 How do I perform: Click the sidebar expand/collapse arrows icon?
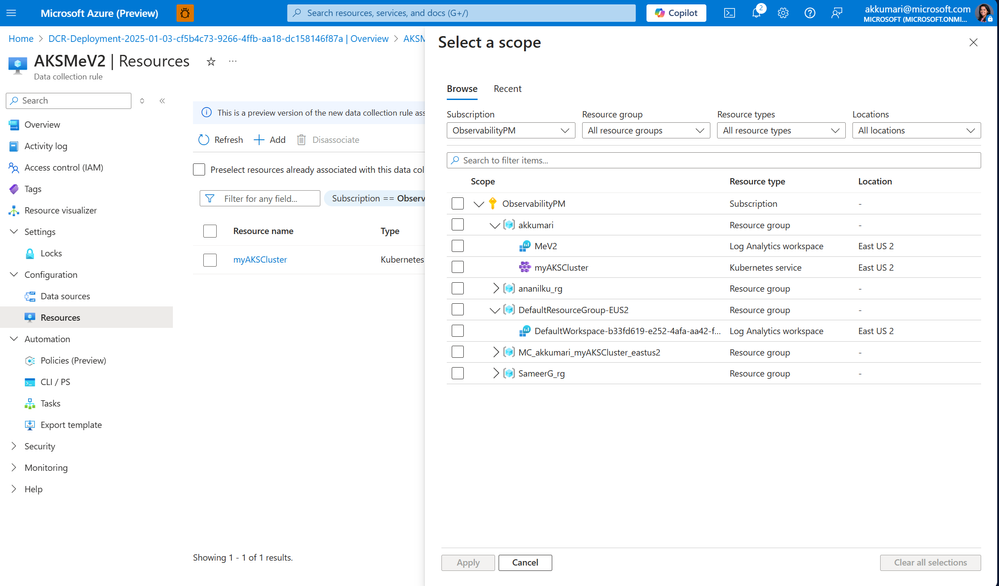click(142, 101)
